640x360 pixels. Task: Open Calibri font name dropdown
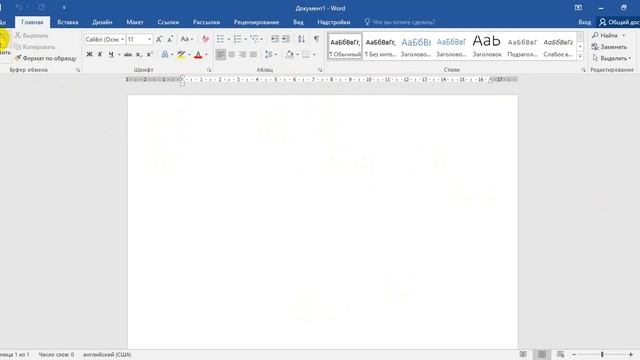point(122,39)
